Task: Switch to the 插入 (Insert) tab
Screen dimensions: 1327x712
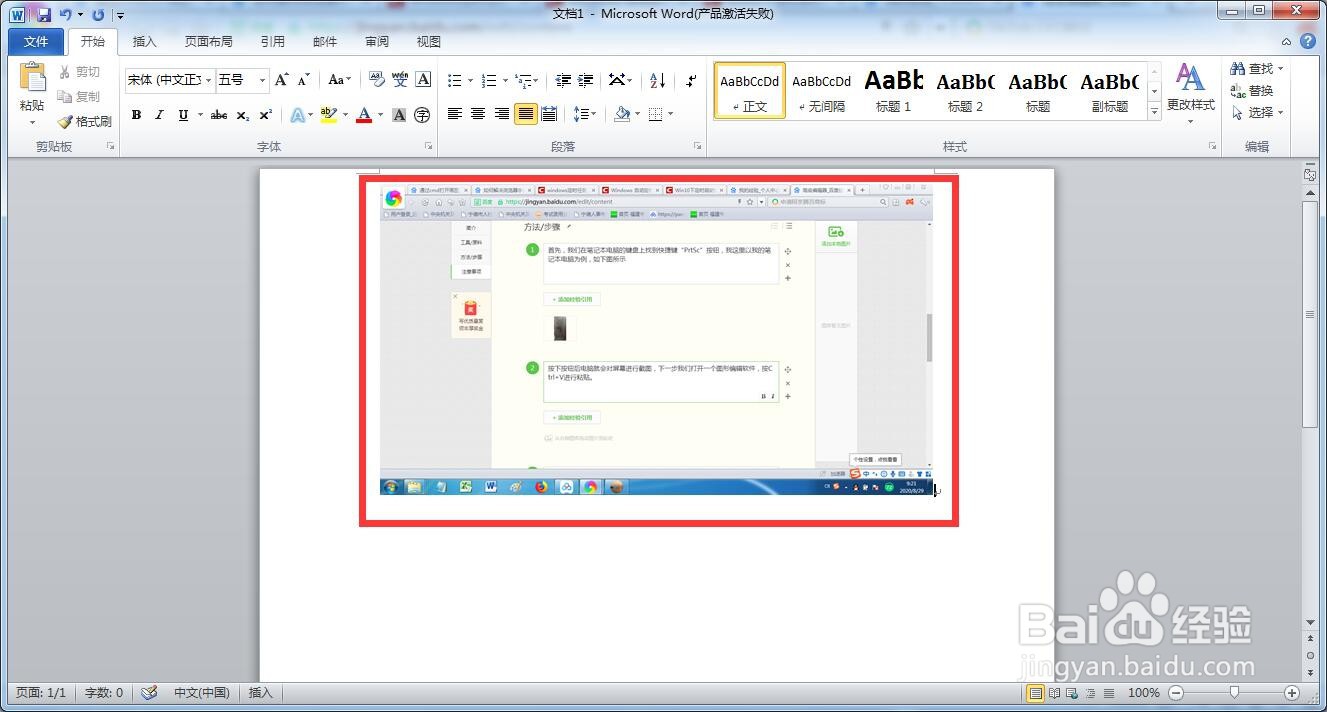Action: 145,42
